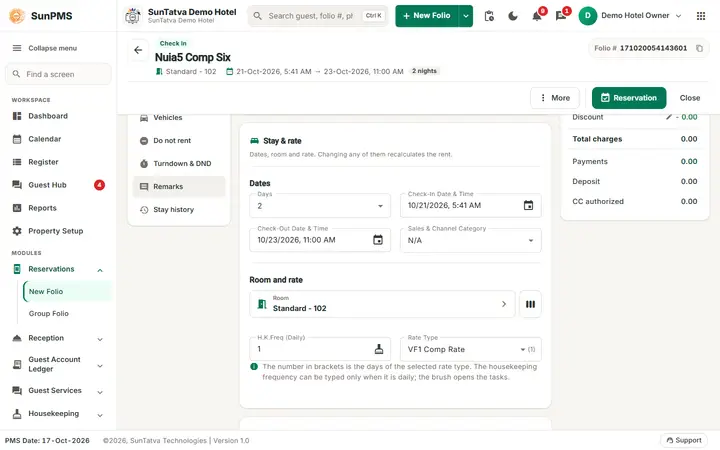Click the back arrow beside Check in
Viewport: 720px width, 450px height.
(x=138, y=50)
